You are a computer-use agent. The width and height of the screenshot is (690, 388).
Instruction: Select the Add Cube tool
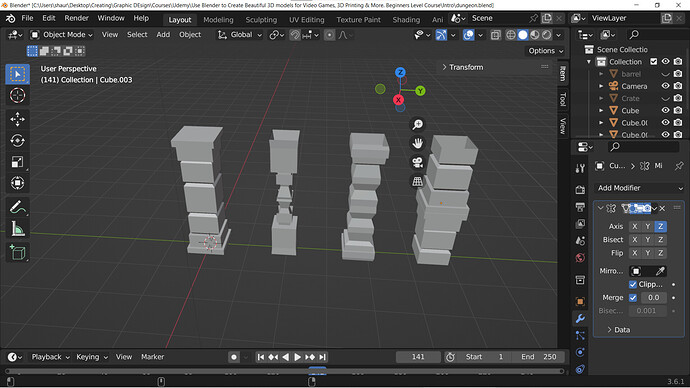click(x=18, y=253)
